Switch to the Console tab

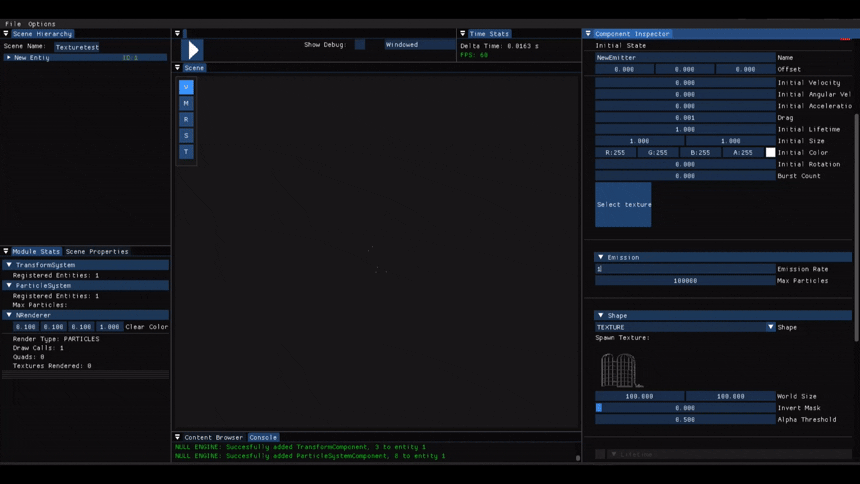click(x=263, y=437)
